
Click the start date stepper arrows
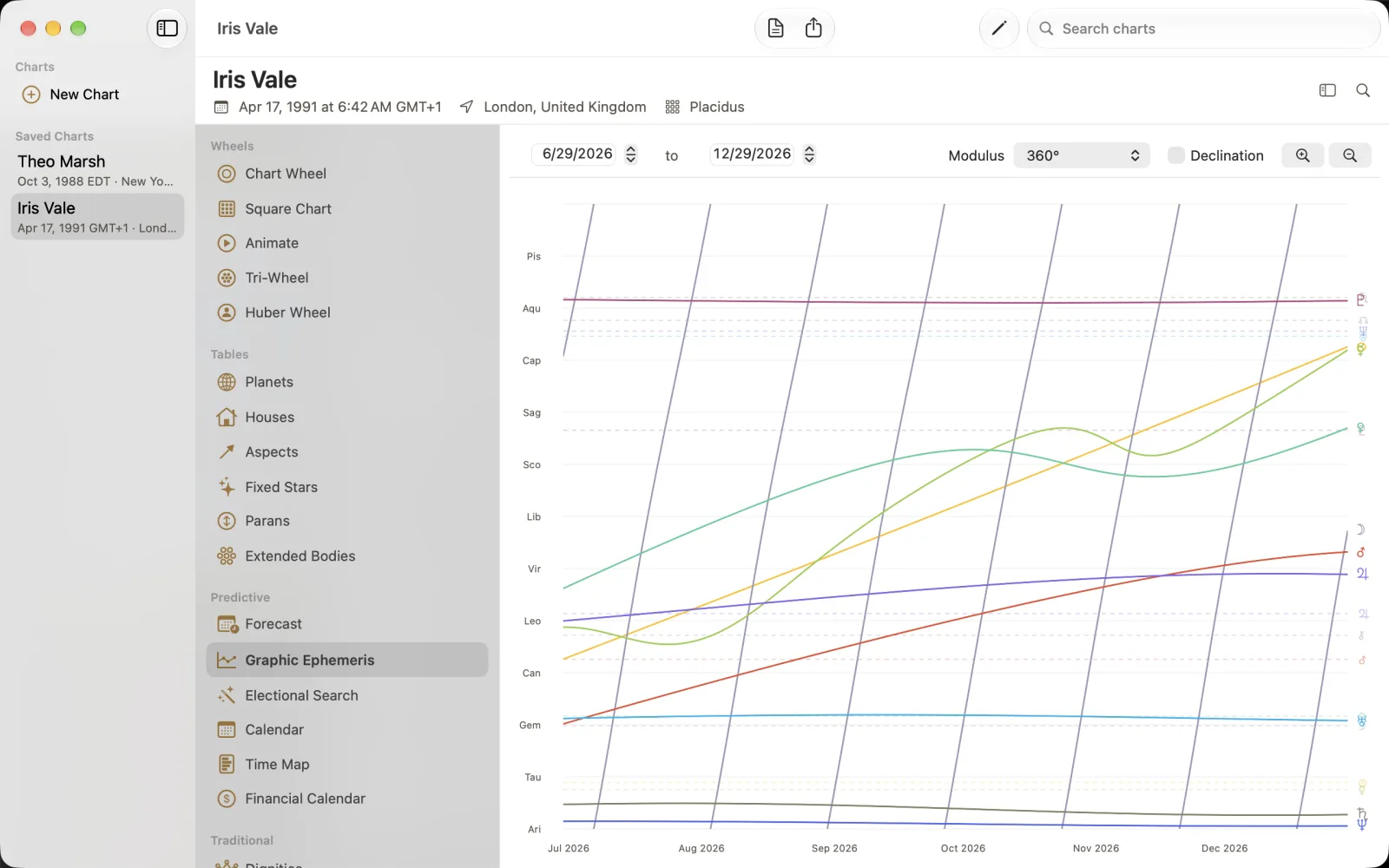631,155
